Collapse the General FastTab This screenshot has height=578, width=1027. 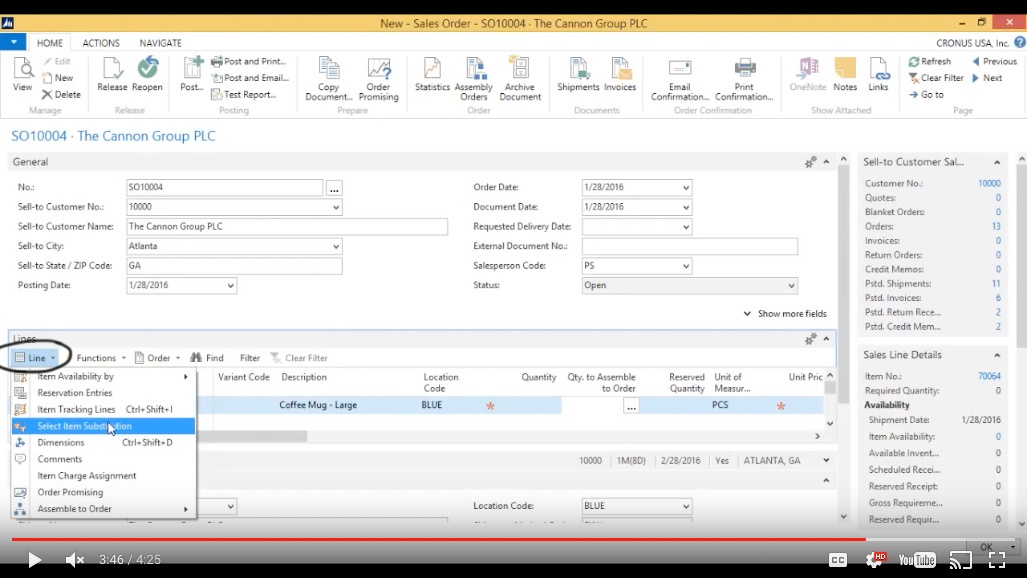point(827,162)
